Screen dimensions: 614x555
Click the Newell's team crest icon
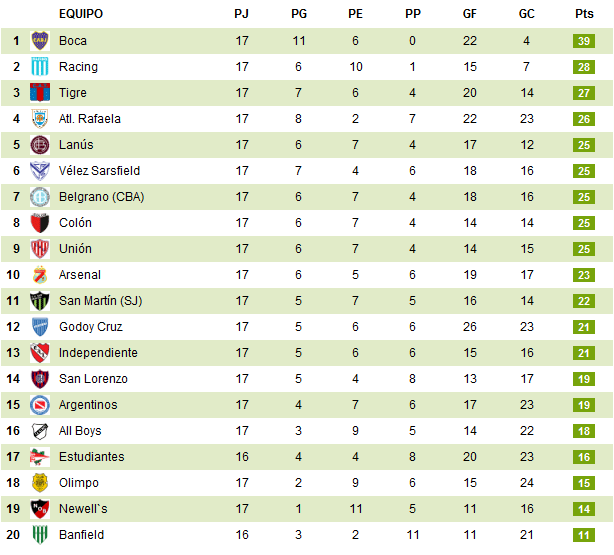click(40, 509)
